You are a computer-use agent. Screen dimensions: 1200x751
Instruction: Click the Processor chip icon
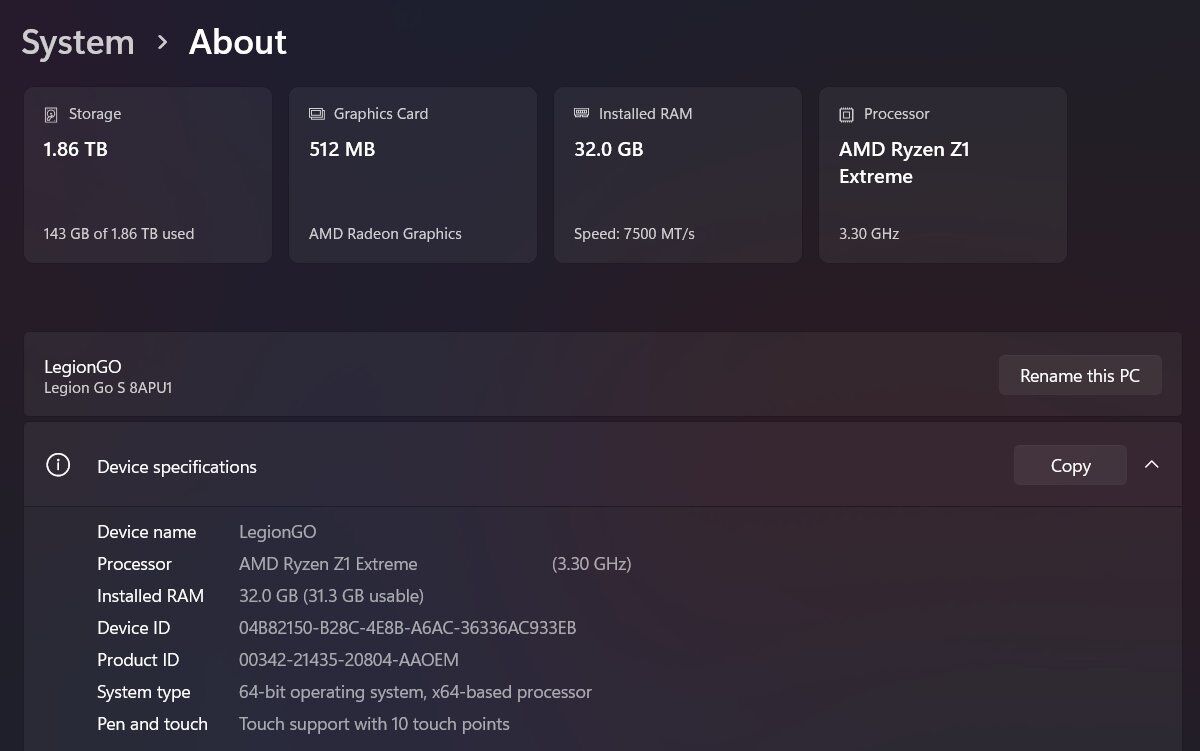coord(847,115)
